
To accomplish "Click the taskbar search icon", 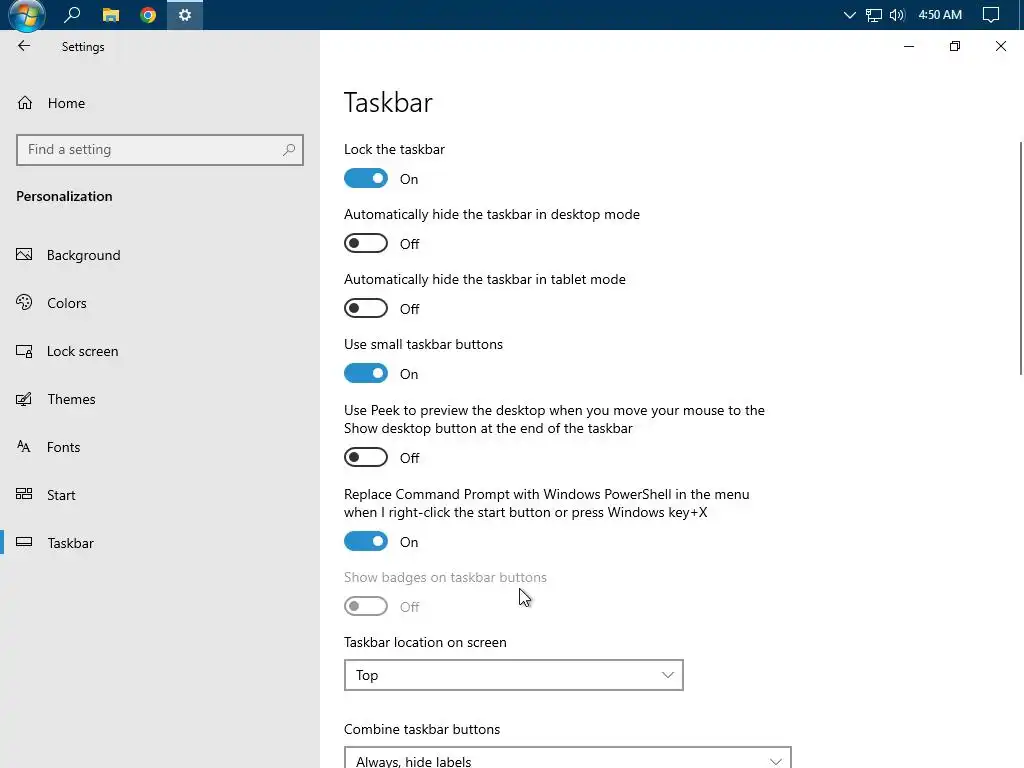I will [72, 15].
